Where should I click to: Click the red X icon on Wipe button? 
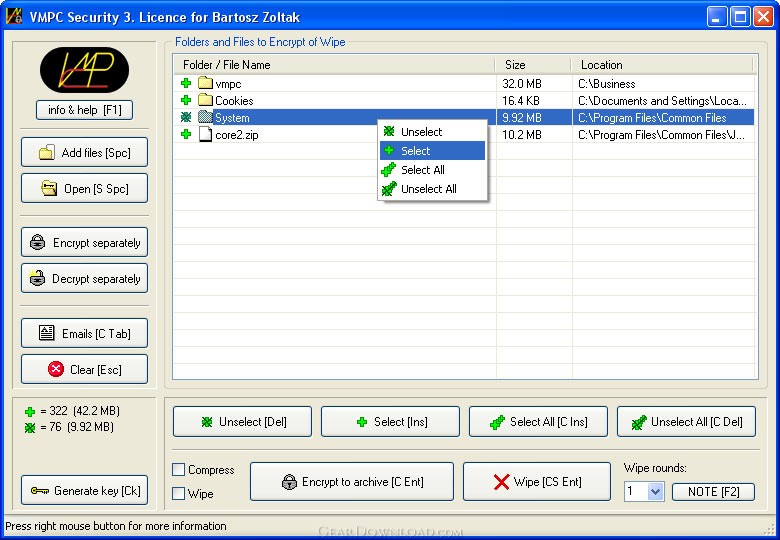coord(501,482)
